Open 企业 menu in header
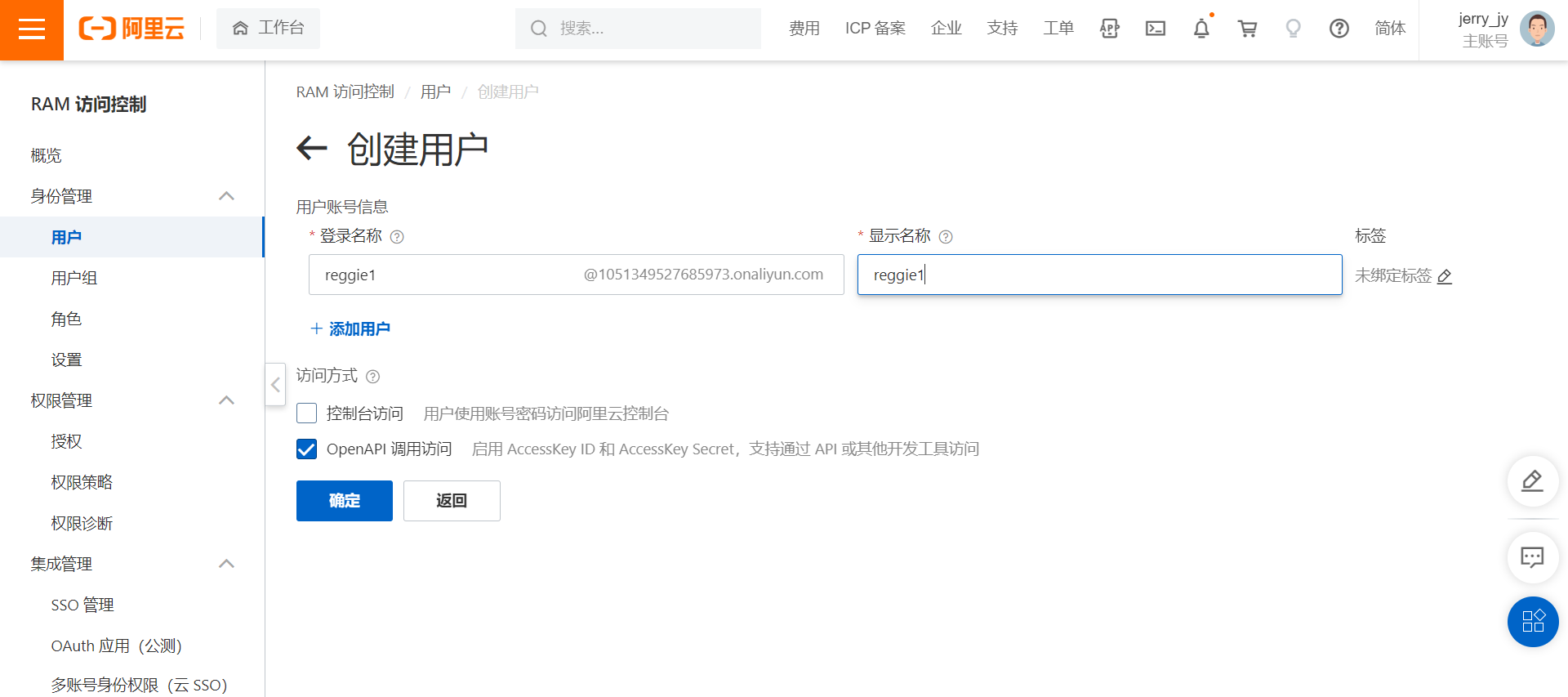 point(947,29)
